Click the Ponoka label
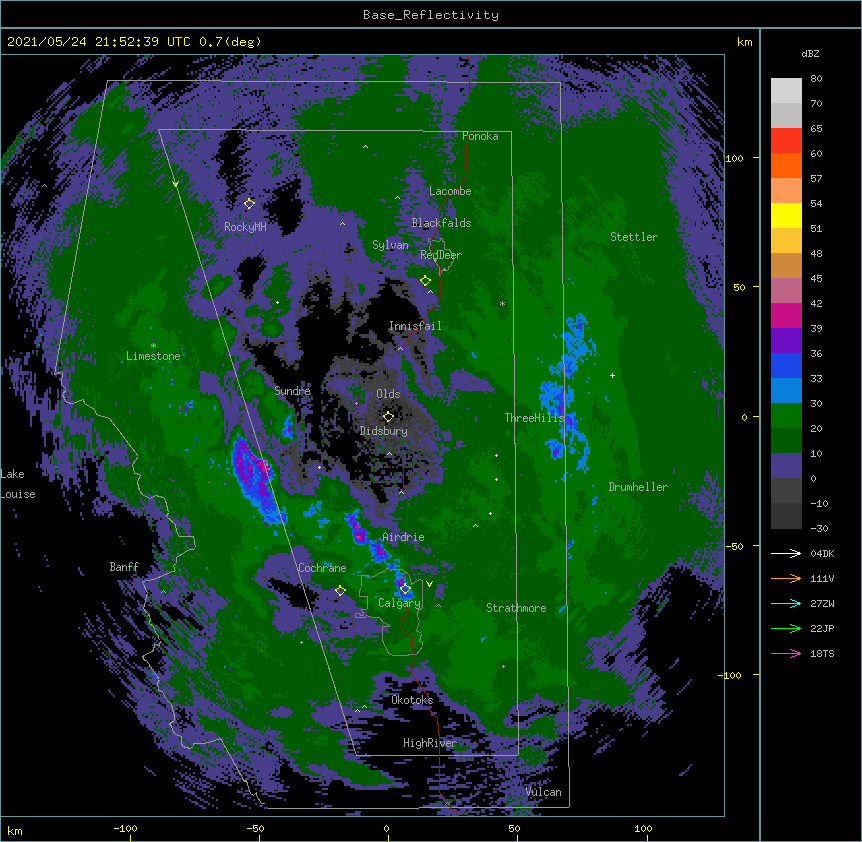This screenshot has height=842, width=862. (480, 136)
